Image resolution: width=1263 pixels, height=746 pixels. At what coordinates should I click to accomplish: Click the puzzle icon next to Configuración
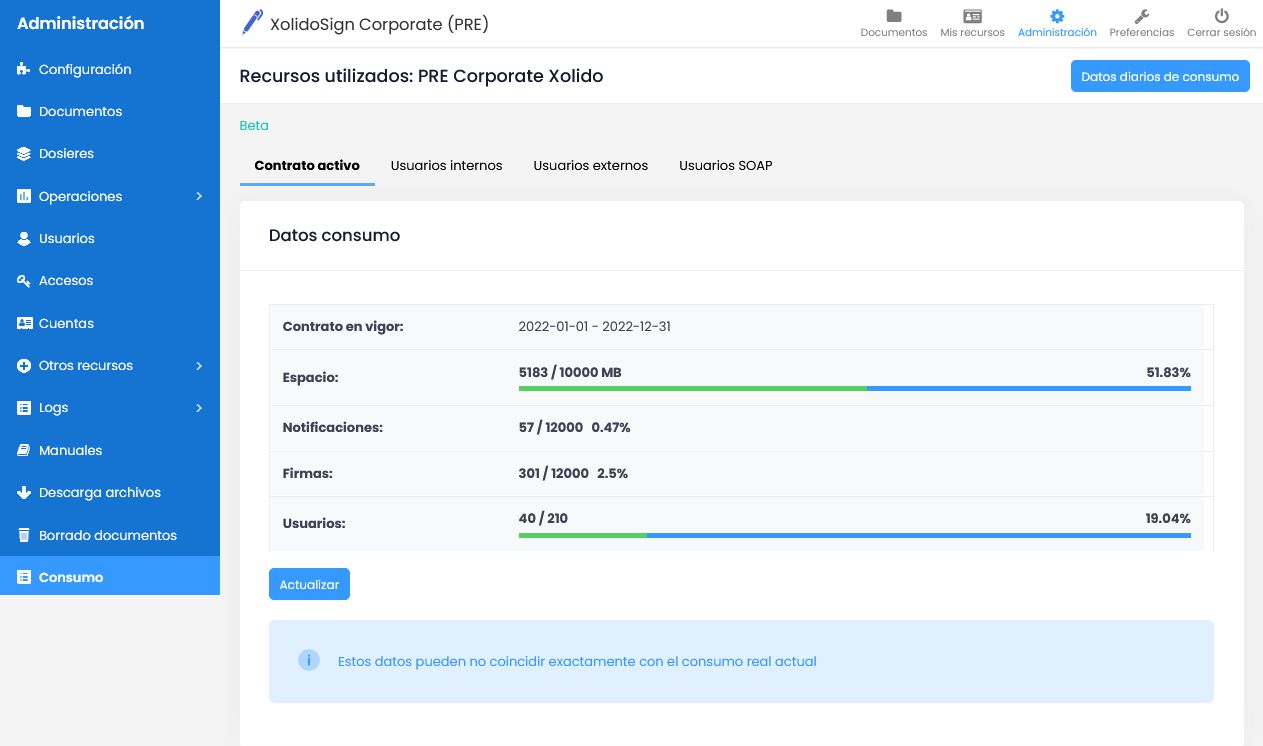click(x=24, y=70)
